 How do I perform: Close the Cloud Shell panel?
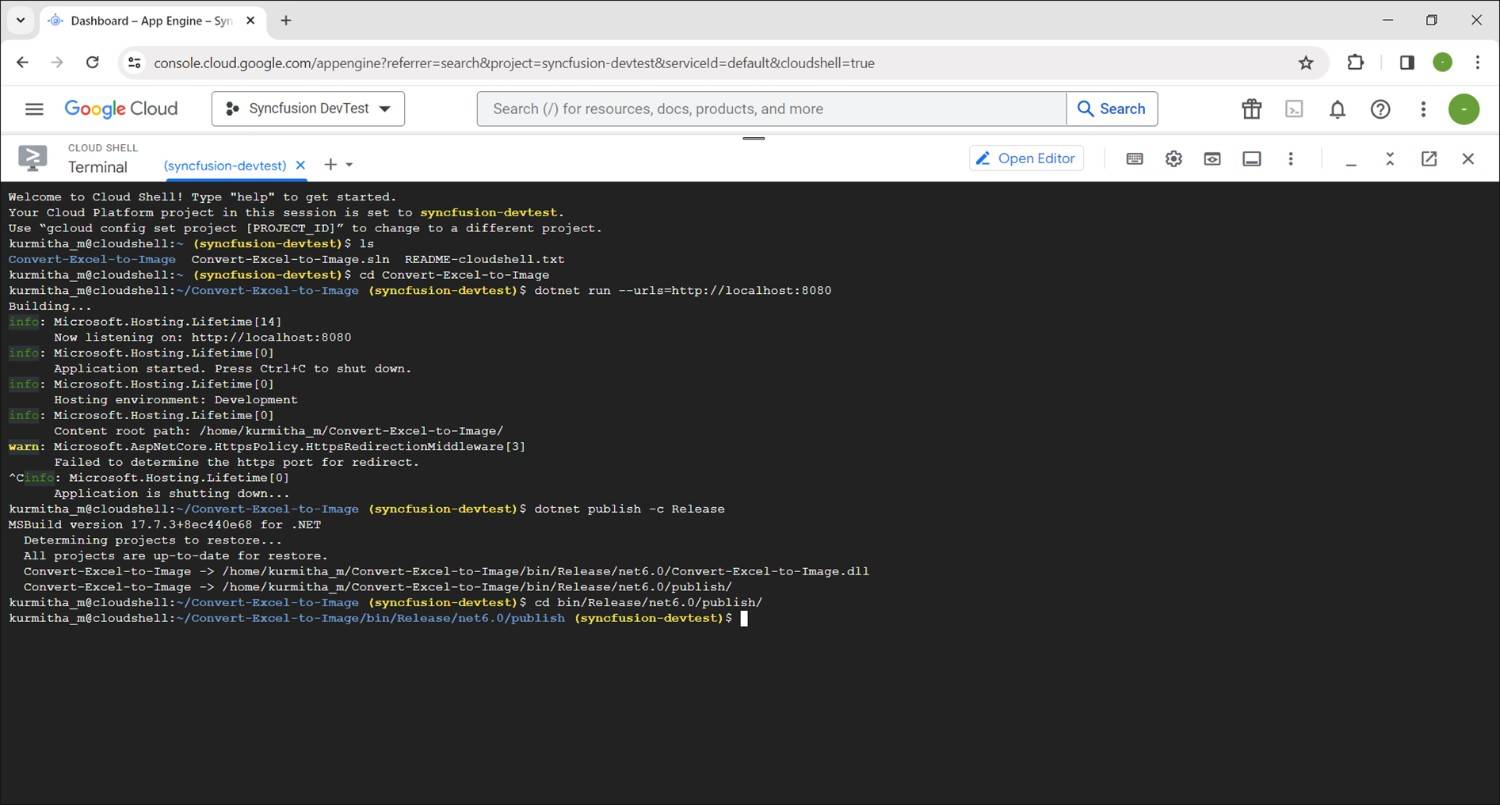click(1468, 159)
